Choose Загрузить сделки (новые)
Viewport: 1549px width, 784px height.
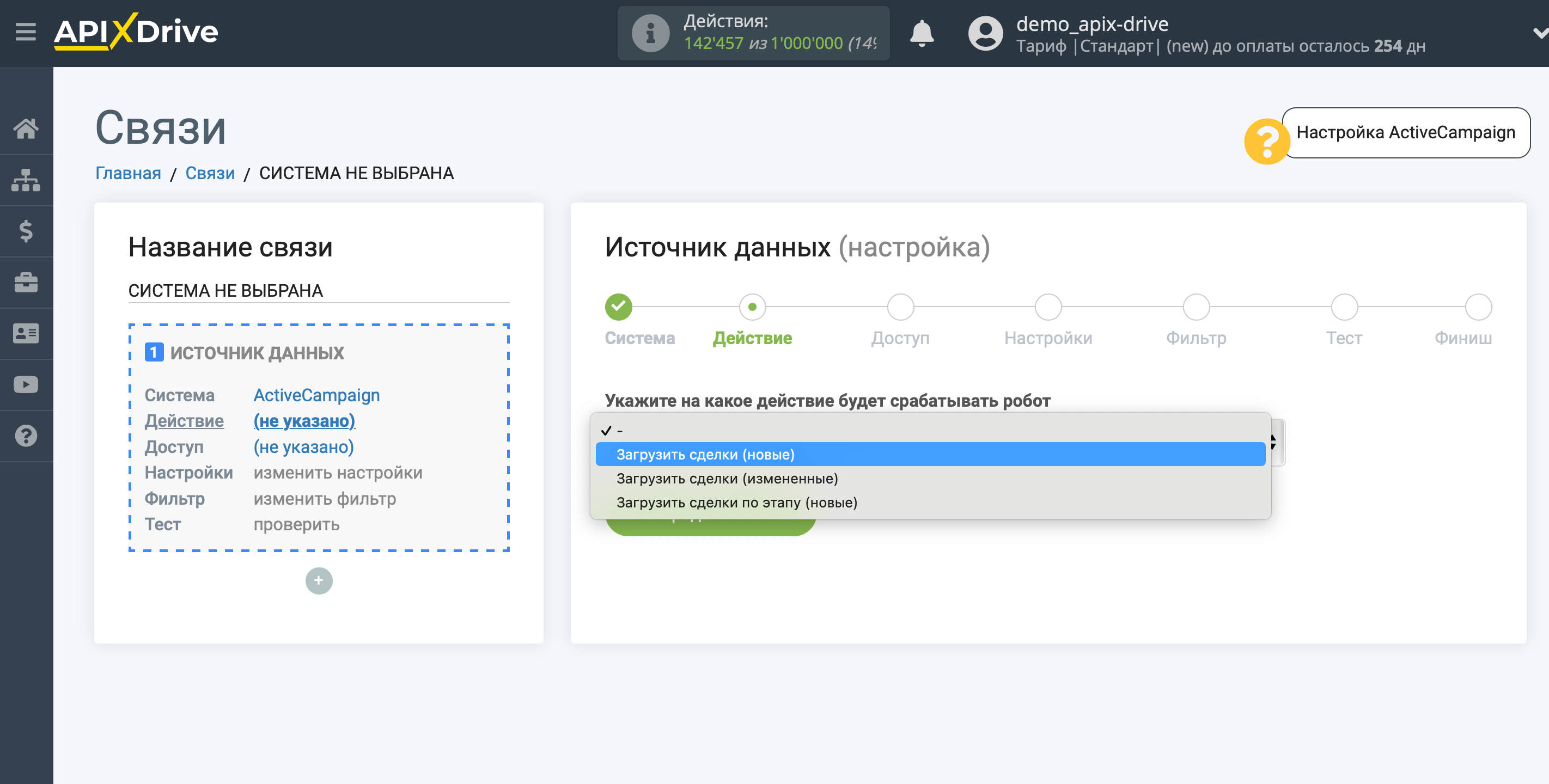930,454
